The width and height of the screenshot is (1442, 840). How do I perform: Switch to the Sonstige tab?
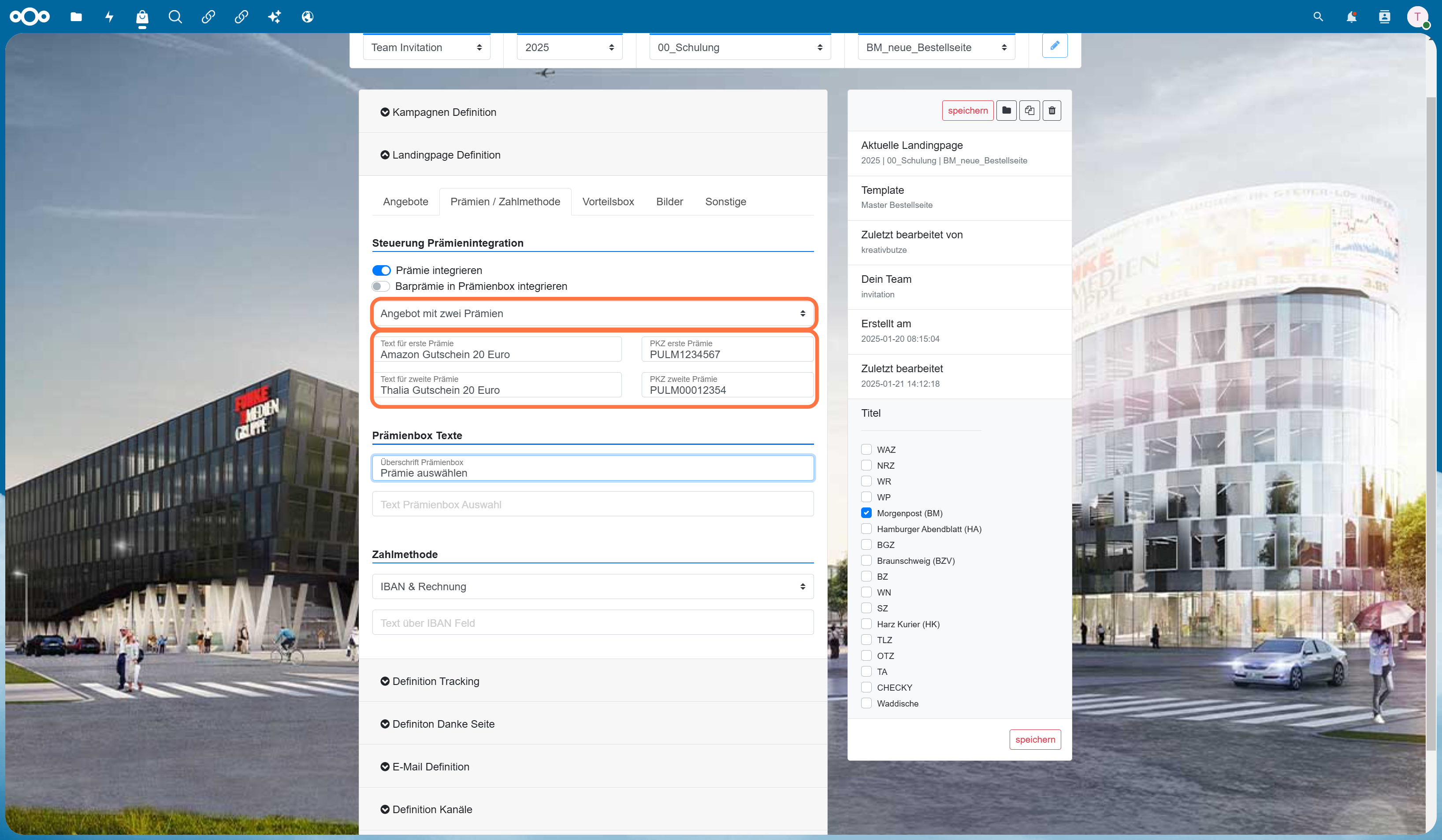click(725, 202)
